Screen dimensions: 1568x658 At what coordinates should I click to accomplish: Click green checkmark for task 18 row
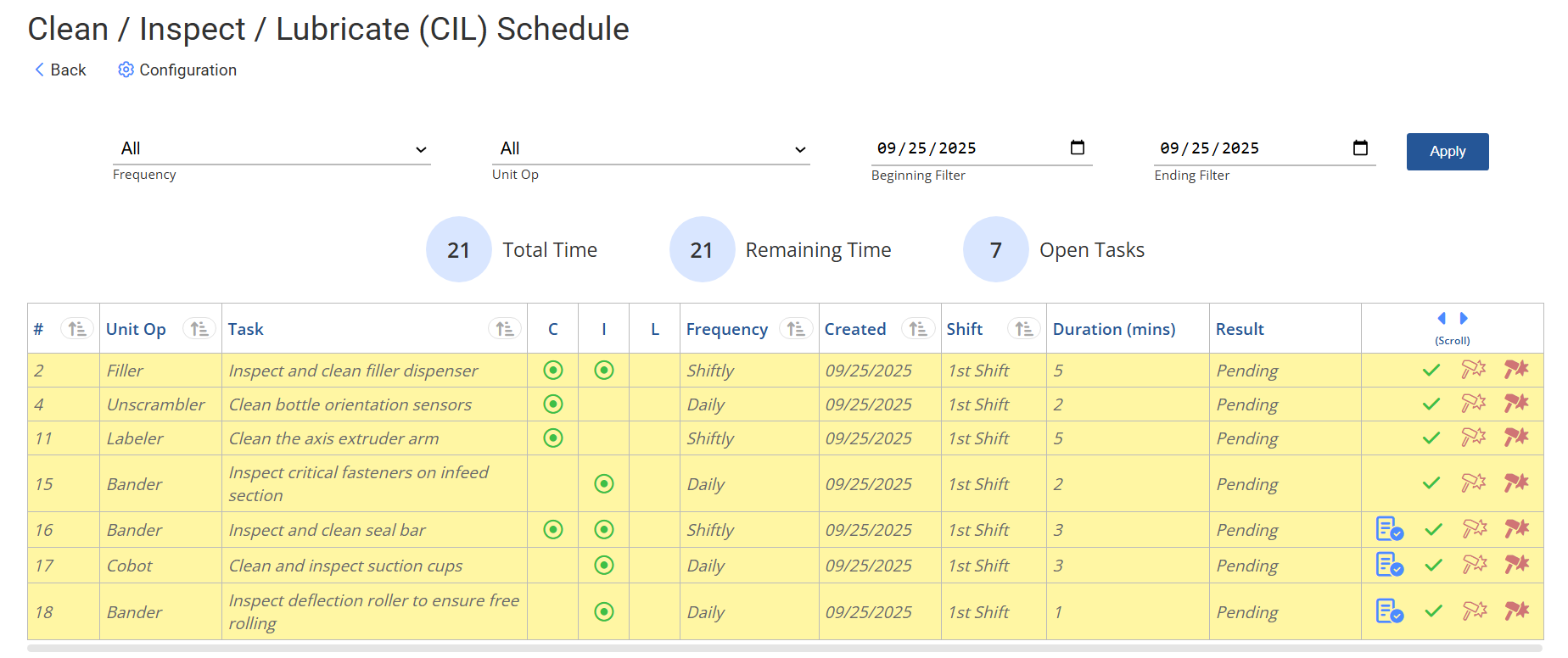coord(1433,611)
